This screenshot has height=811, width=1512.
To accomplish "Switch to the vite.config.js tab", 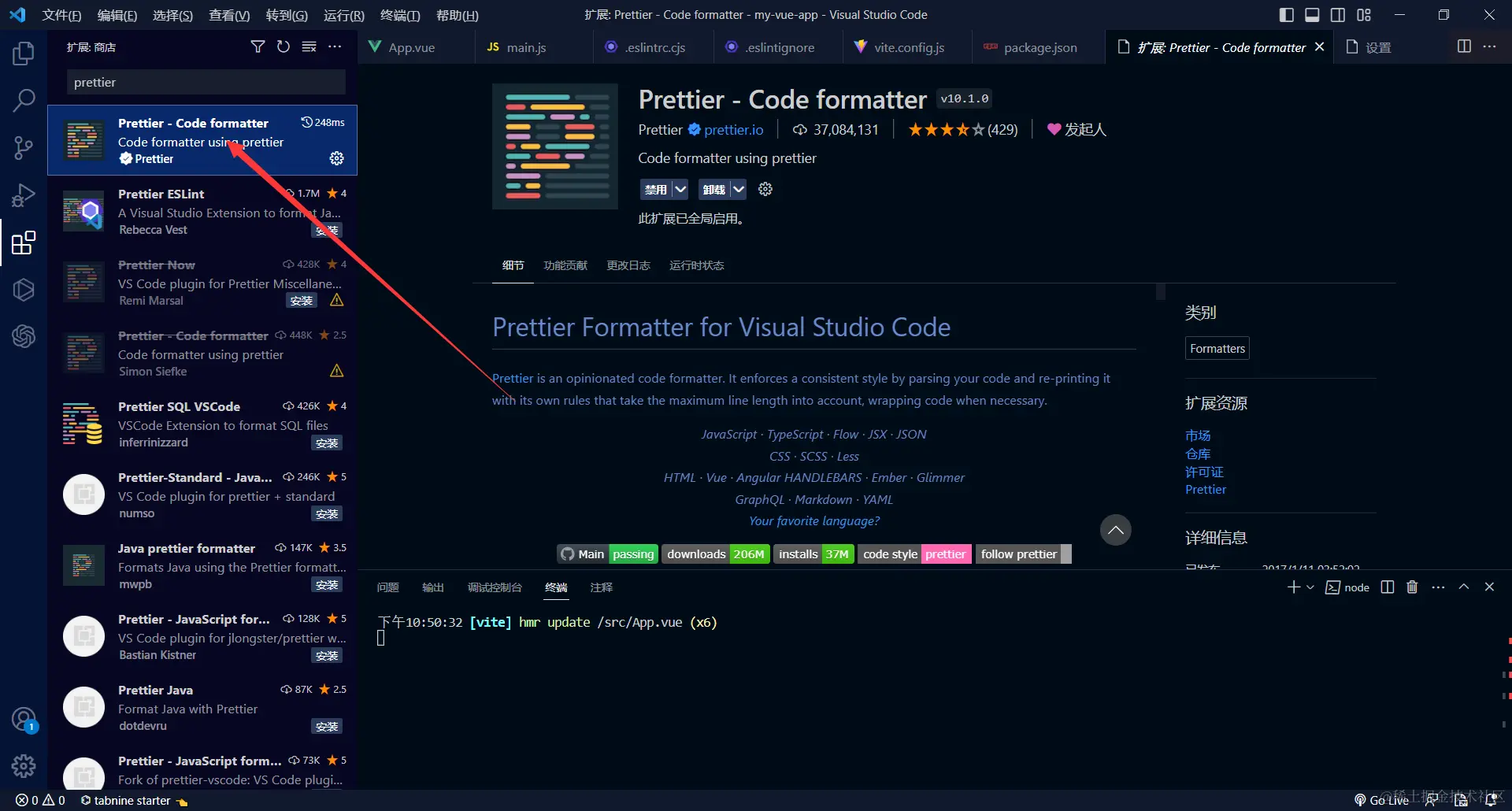I will [x=907, y=47].
